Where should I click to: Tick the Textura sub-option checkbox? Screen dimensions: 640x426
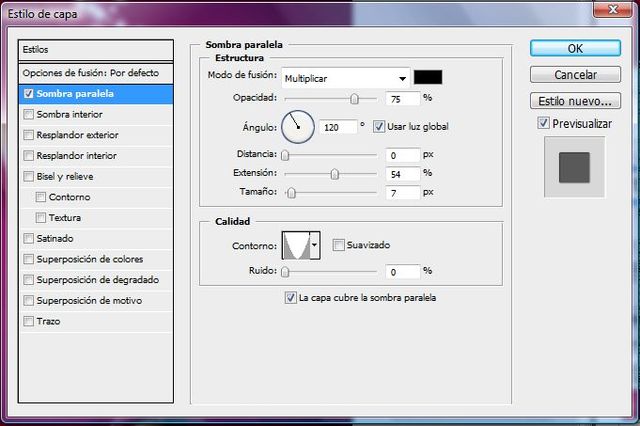pos(40,218)
